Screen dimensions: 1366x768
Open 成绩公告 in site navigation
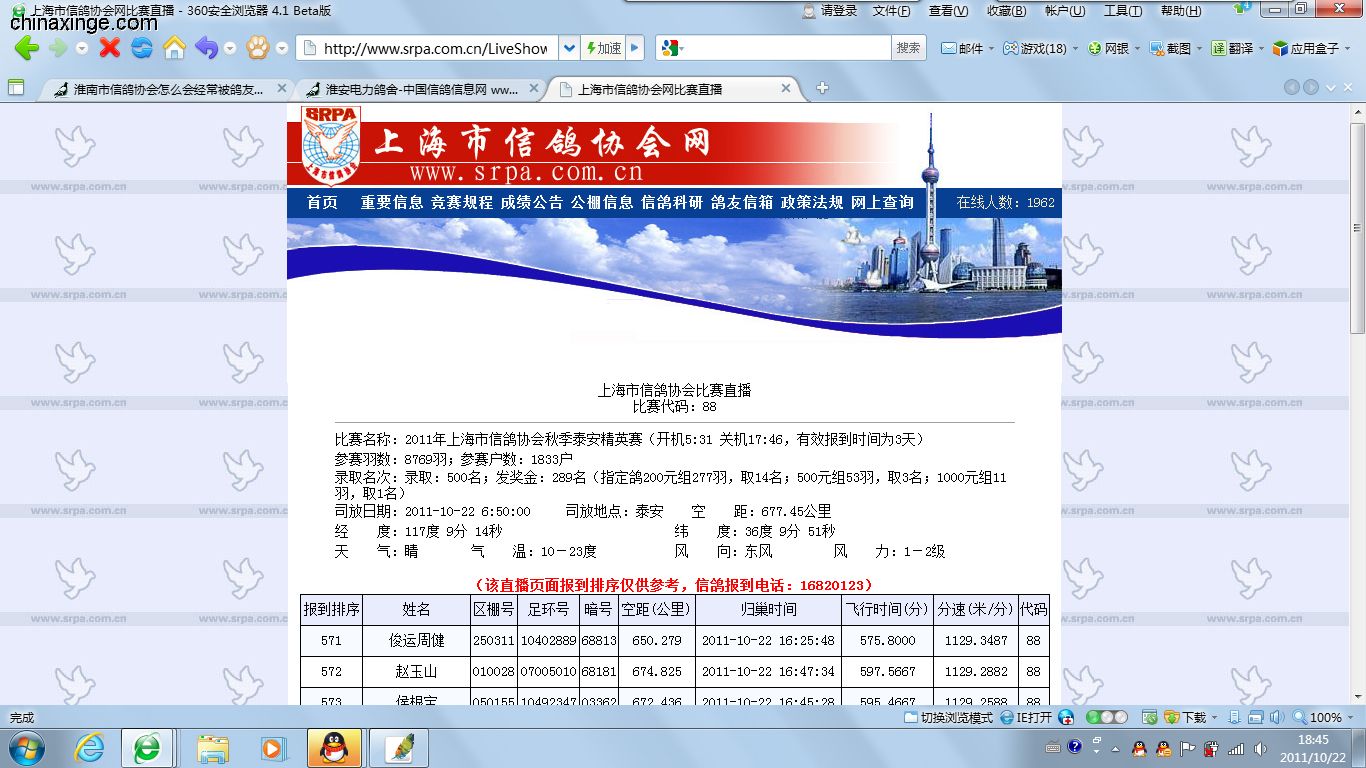[532, 202]
